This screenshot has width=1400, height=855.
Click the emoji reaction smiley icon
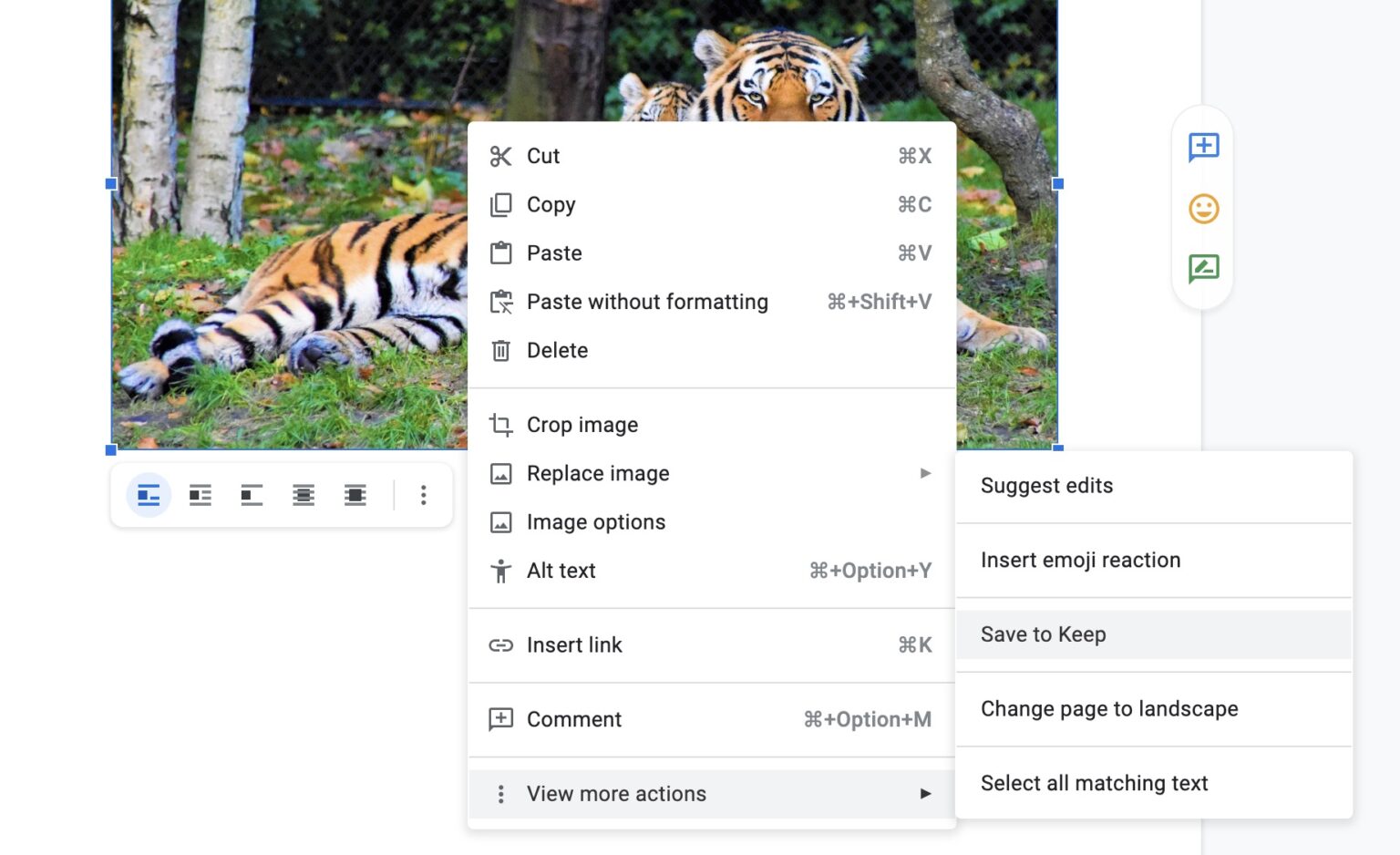tap(1203, 209)
